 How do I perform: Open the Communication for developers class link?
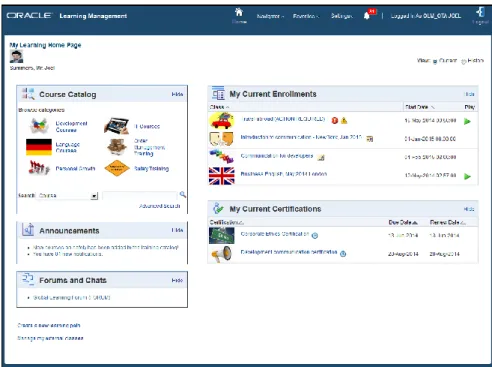pos(277,156)
